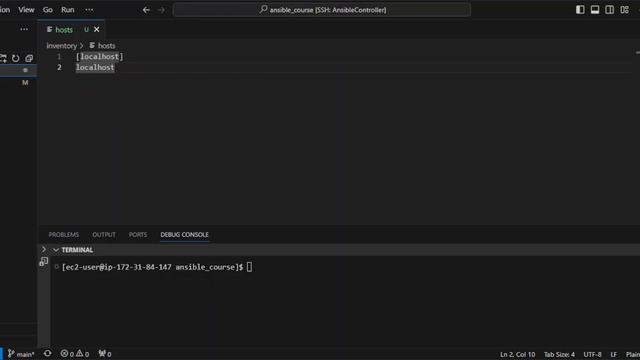
Task: Open side bar more actions dots
Action: point(24,29)
